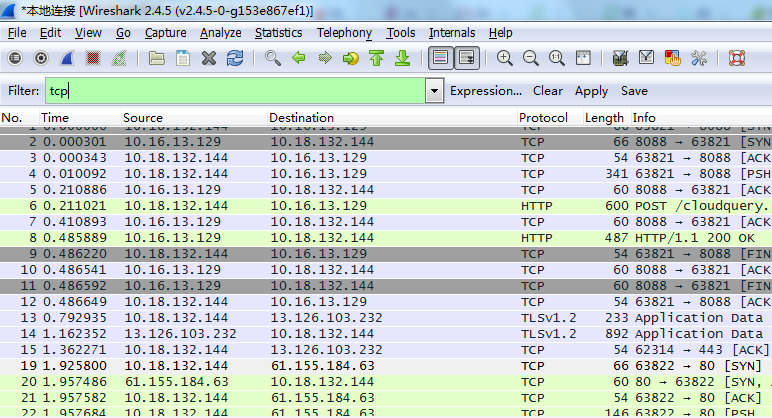This screenshot has height=418, width=772.
Task: Jump to the first packet icon
Action: (x=377, y=58)
